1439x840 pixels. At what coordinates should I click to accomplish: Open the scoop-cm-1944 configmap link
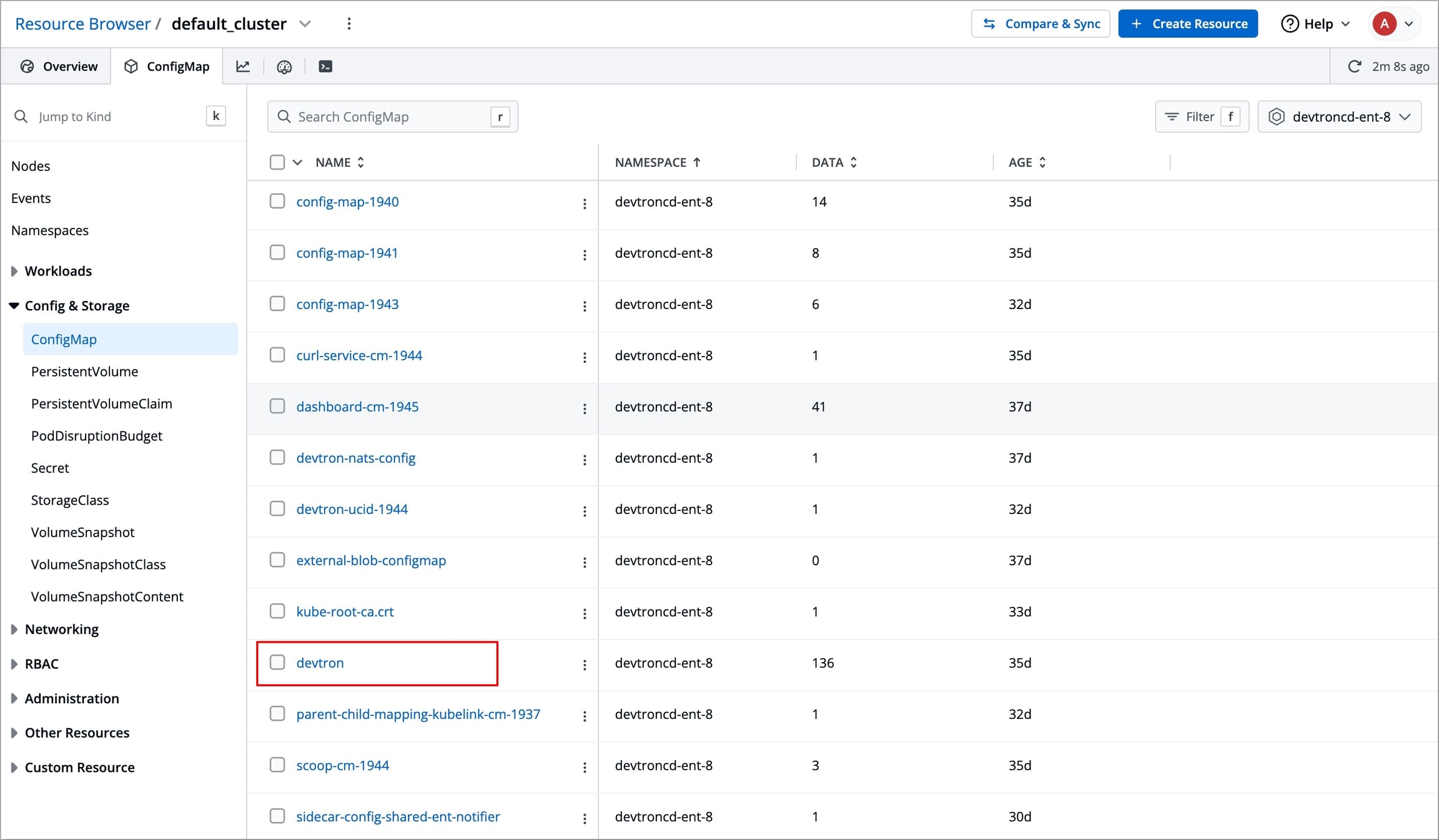click(x=342, y=765)
